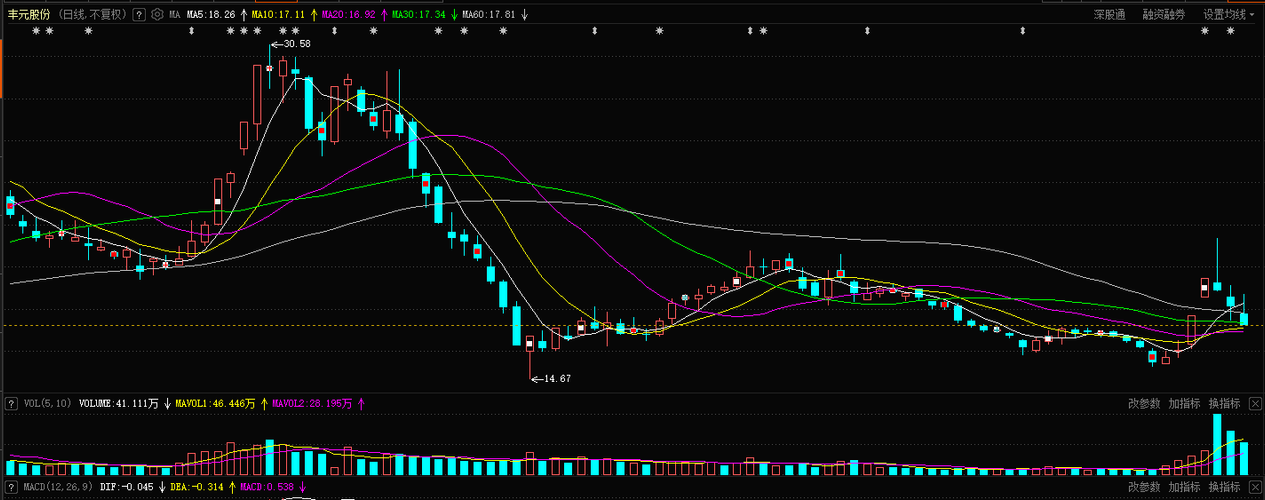Click the MAVOL2:28.195万 value
Viewport: 1265px width, 500px height.
(x=313, y=404)
